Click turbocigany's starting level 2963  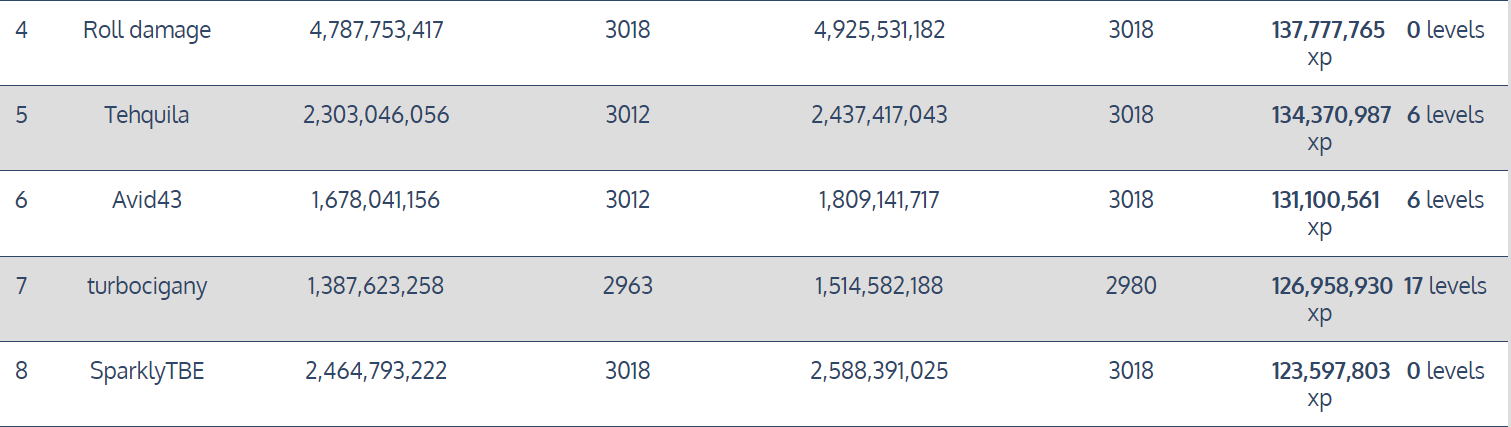628,286
